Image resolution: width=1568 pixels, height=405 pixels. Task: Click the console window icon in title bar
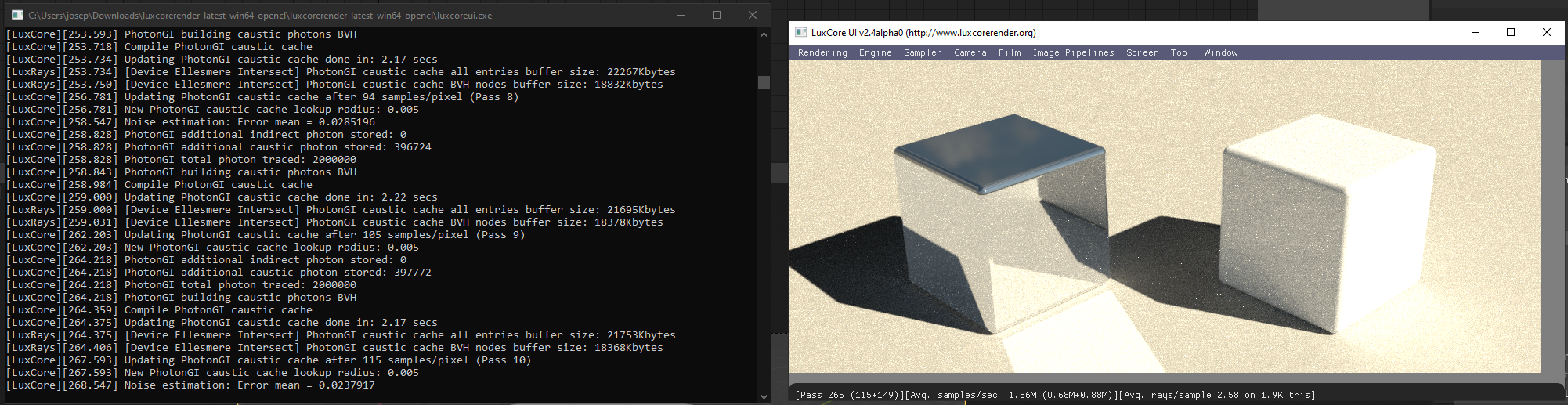[17, 15]
